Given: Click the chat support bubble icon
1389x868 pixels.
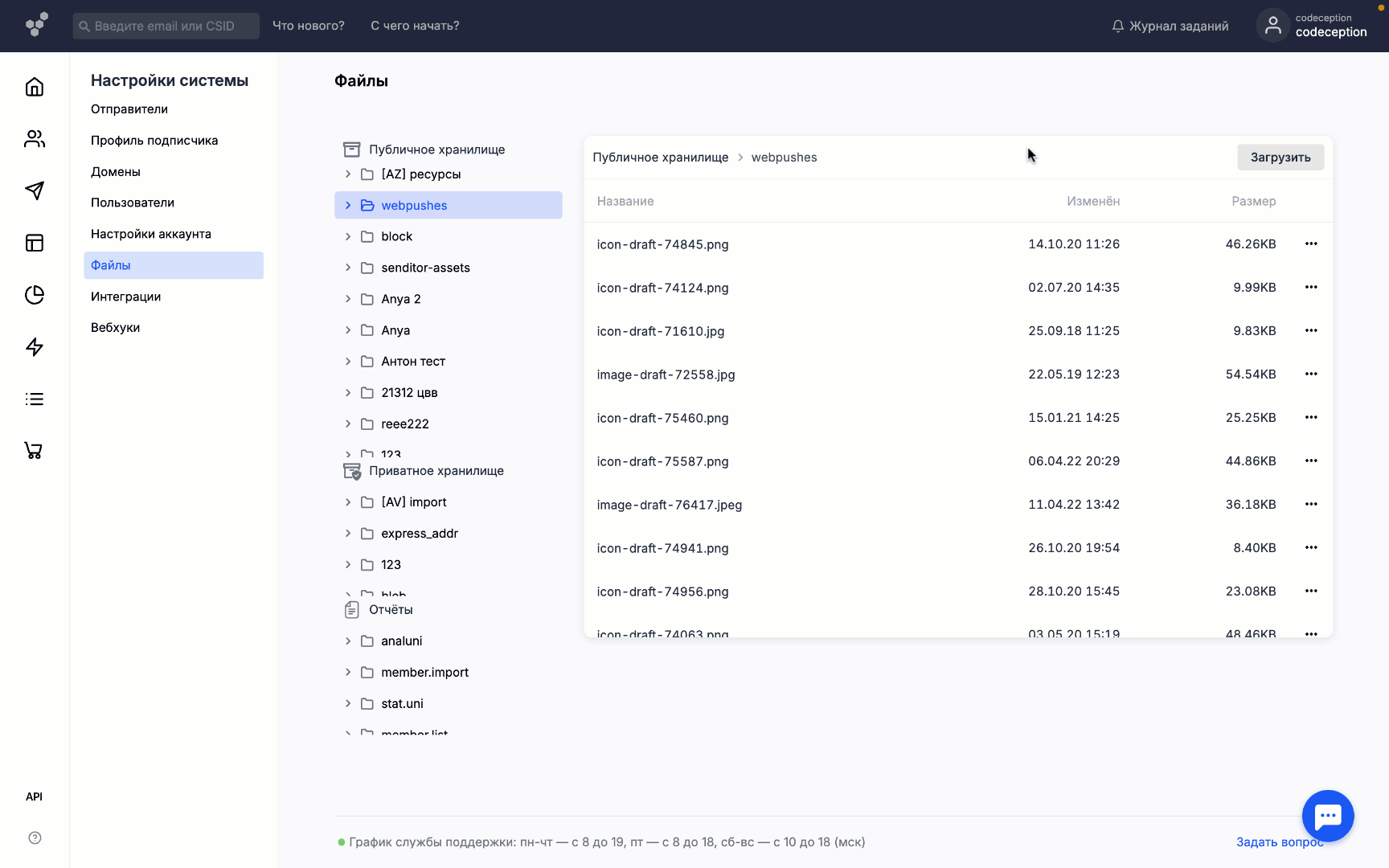Looking at the screenshot, I should coord(1328,816).
